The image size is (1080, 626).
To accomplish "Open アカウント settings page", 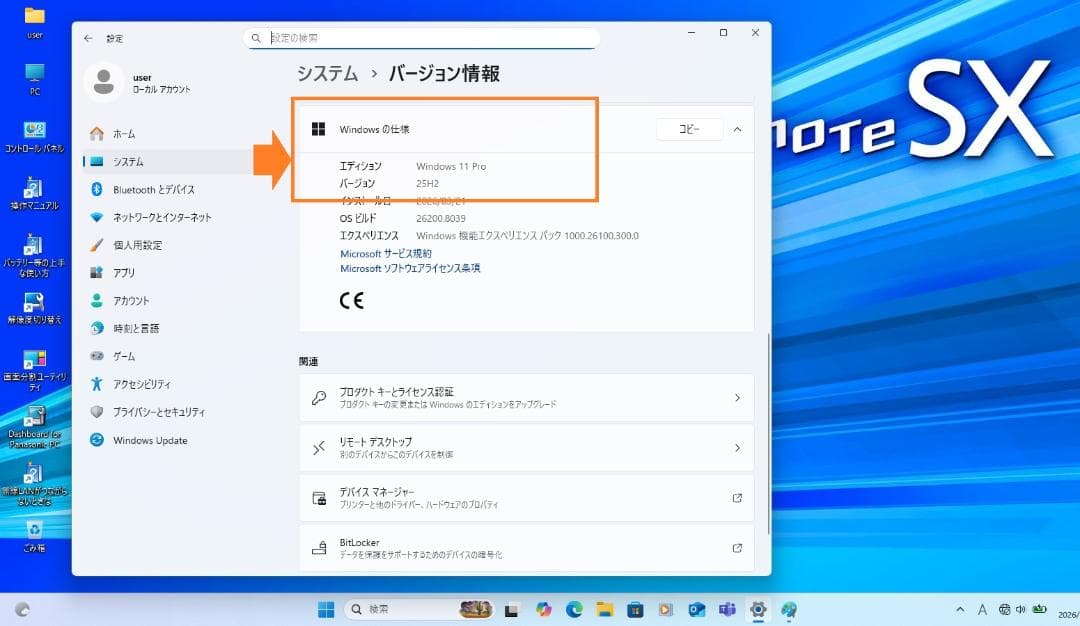I will (x=169, y=300).
